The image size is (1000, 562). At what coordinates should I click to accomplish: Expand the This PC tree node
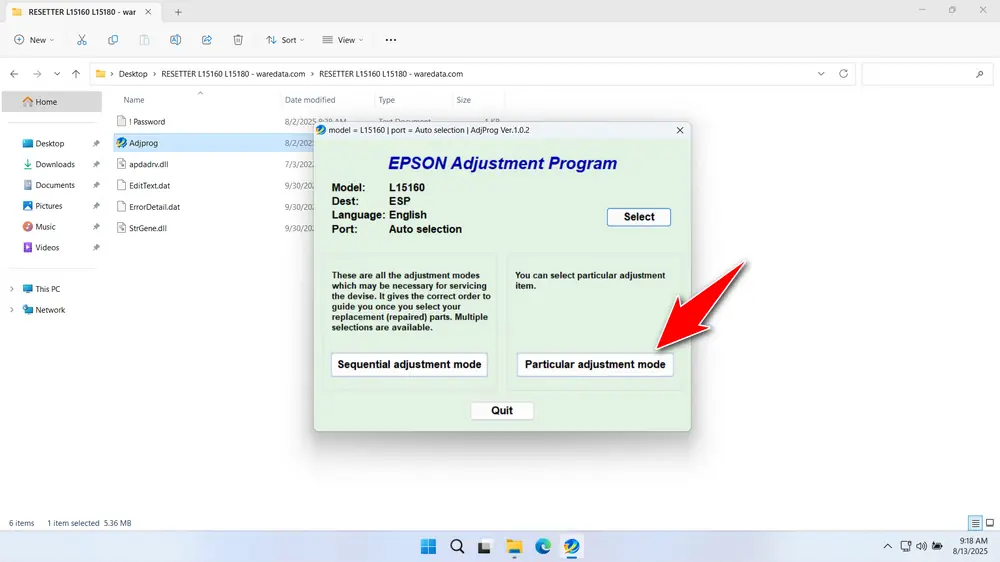click(x=11, y=289)
